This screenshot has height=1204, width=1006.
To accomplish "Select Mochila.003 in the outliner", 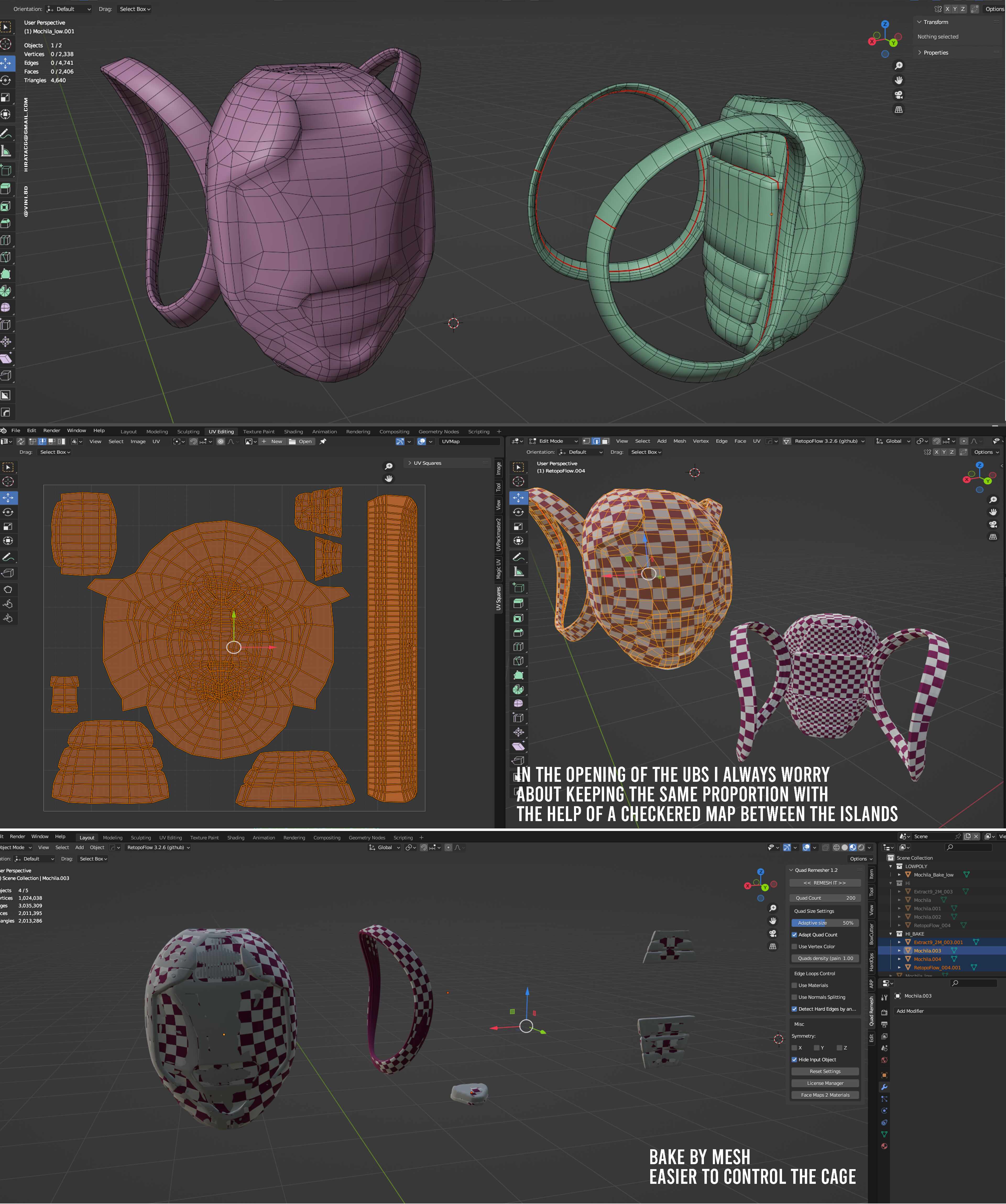I will [x=927, y=951].
